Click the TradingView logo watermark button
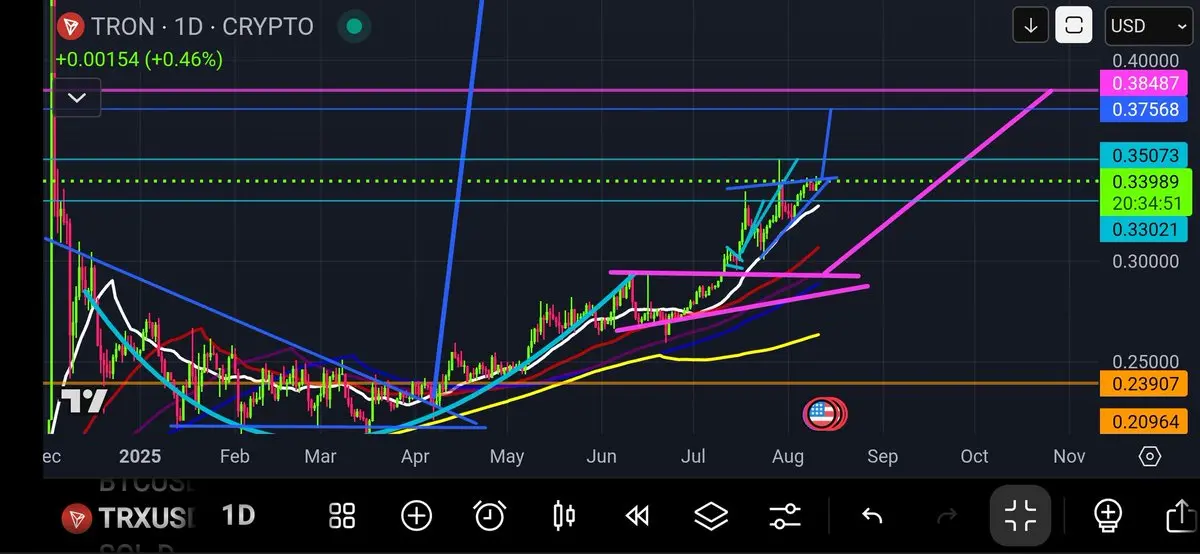This screenshot has height=554, width=1200. [x=84, y=401]
